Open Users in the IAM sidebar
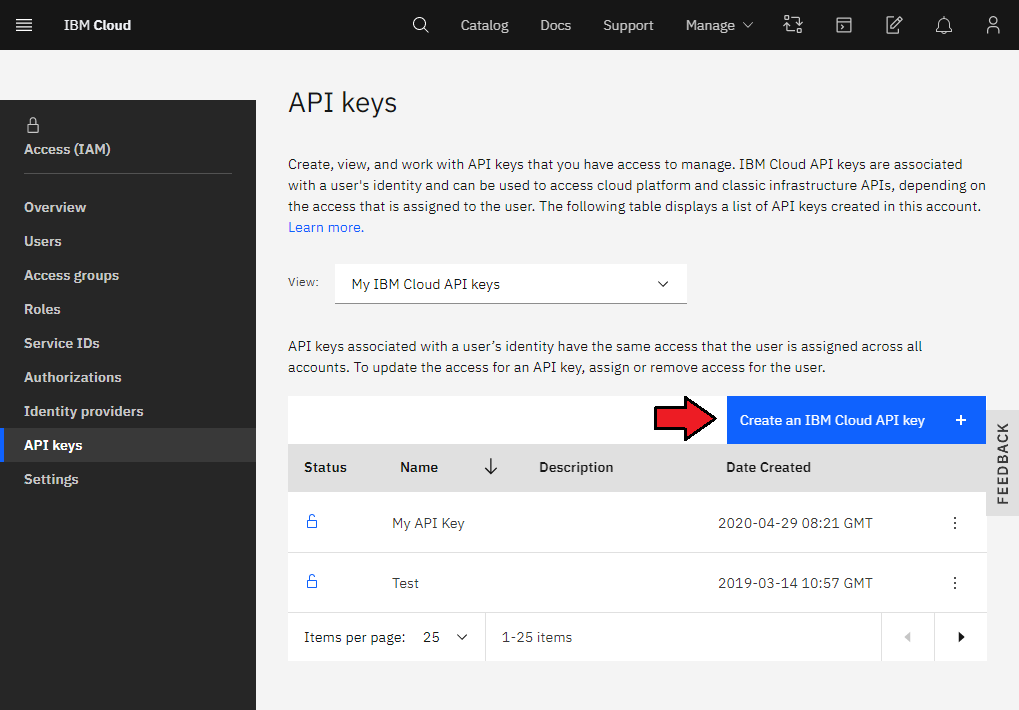 coord(43,241)
